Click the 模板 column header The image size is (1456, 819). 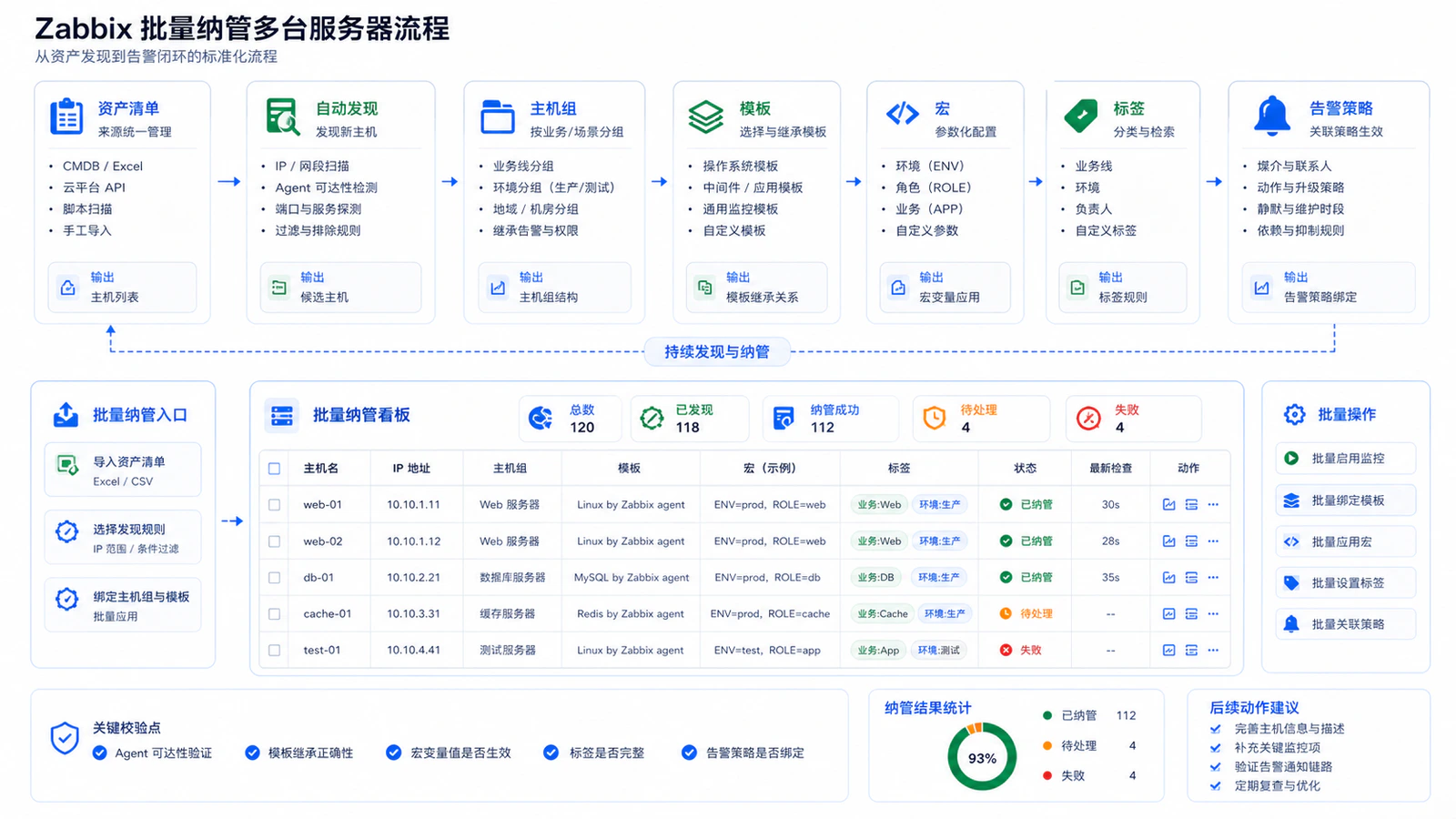(x=629, y=469)
